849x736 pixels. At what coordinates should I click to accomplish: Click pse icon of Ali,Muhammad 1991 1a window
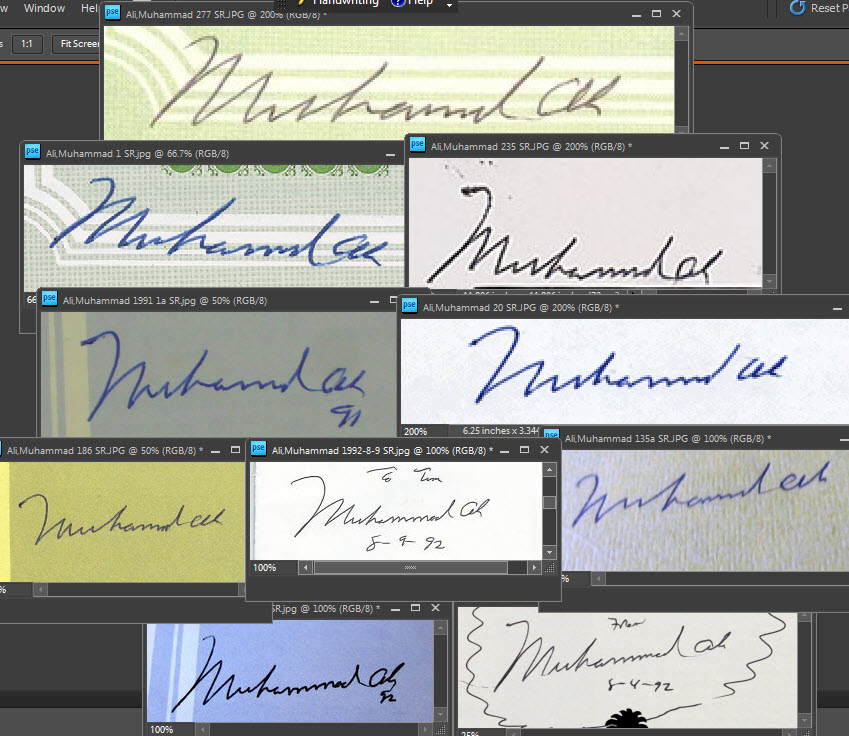coord(49,298)
